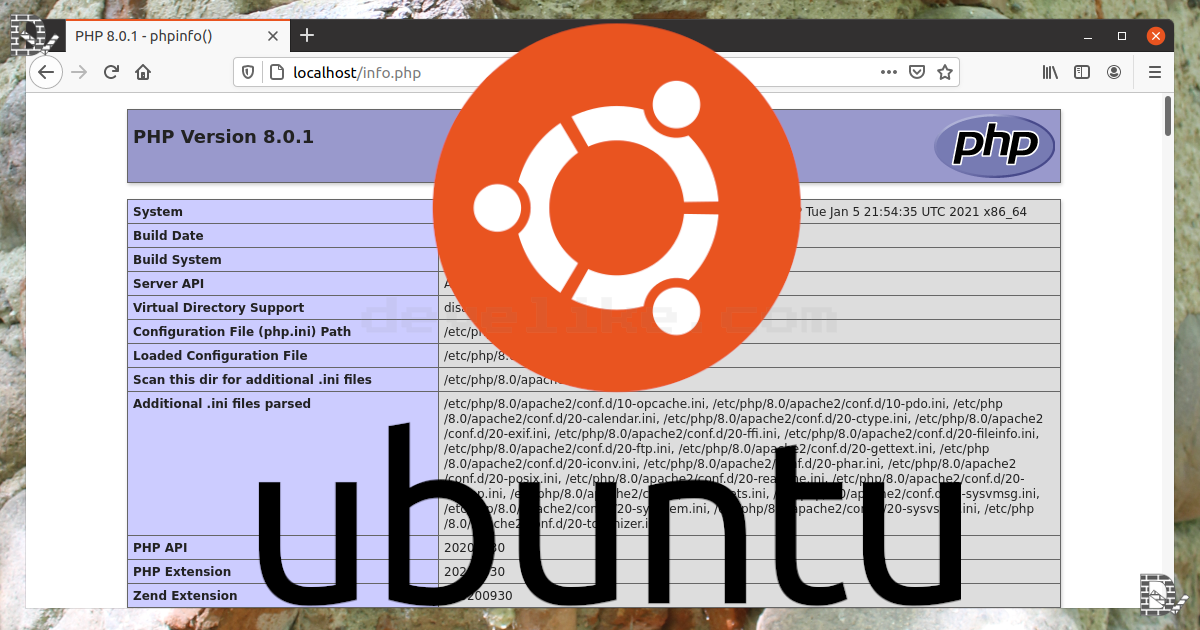Viewport: 1200px width, 630px height.
Task: Bookmark this page with the star
Action: tap(944, 72)
